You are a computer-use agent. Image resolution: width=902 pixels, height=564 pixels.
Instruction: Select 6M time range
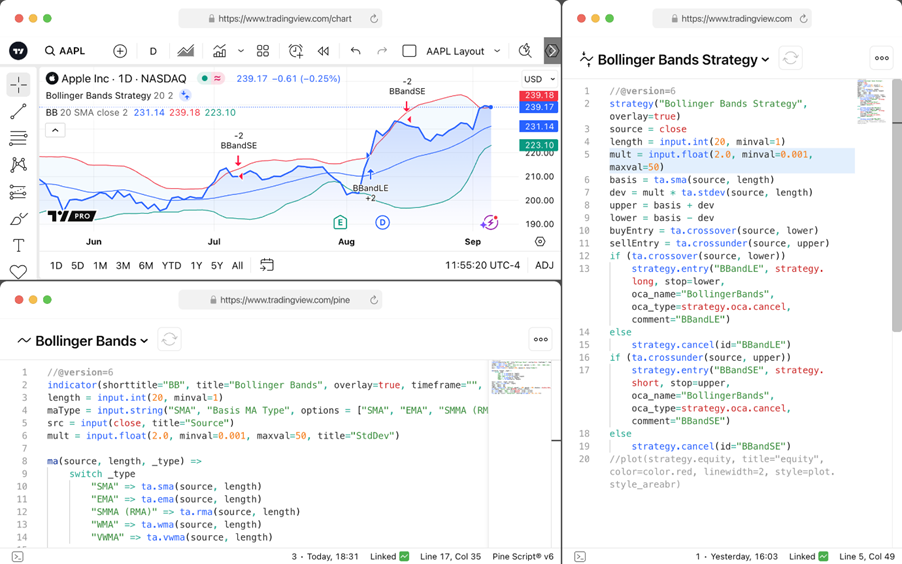146,265
